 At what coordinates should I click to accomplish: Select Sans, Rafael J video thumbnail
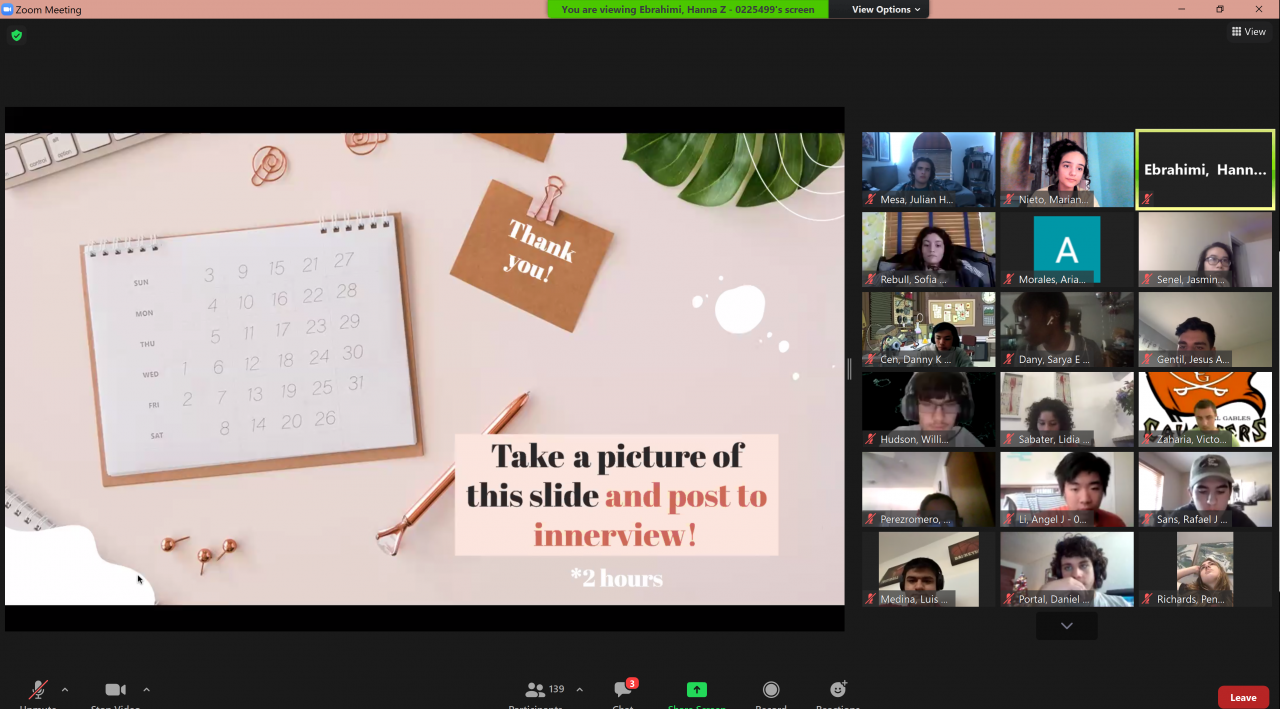[1205, 490]
